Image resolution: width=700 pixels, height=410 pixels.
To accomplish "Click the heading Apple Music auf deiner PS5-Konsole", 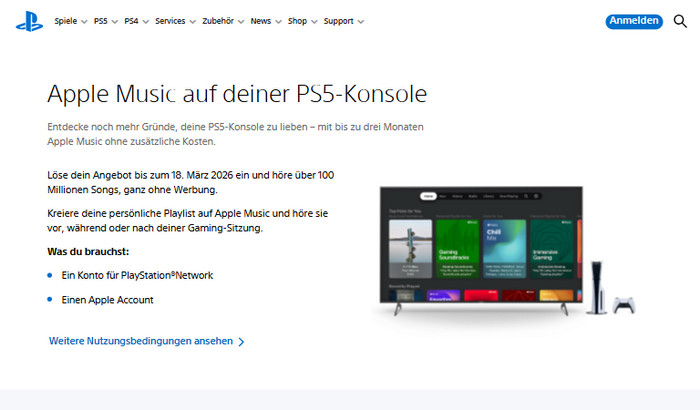I will (x=237, y=94).
